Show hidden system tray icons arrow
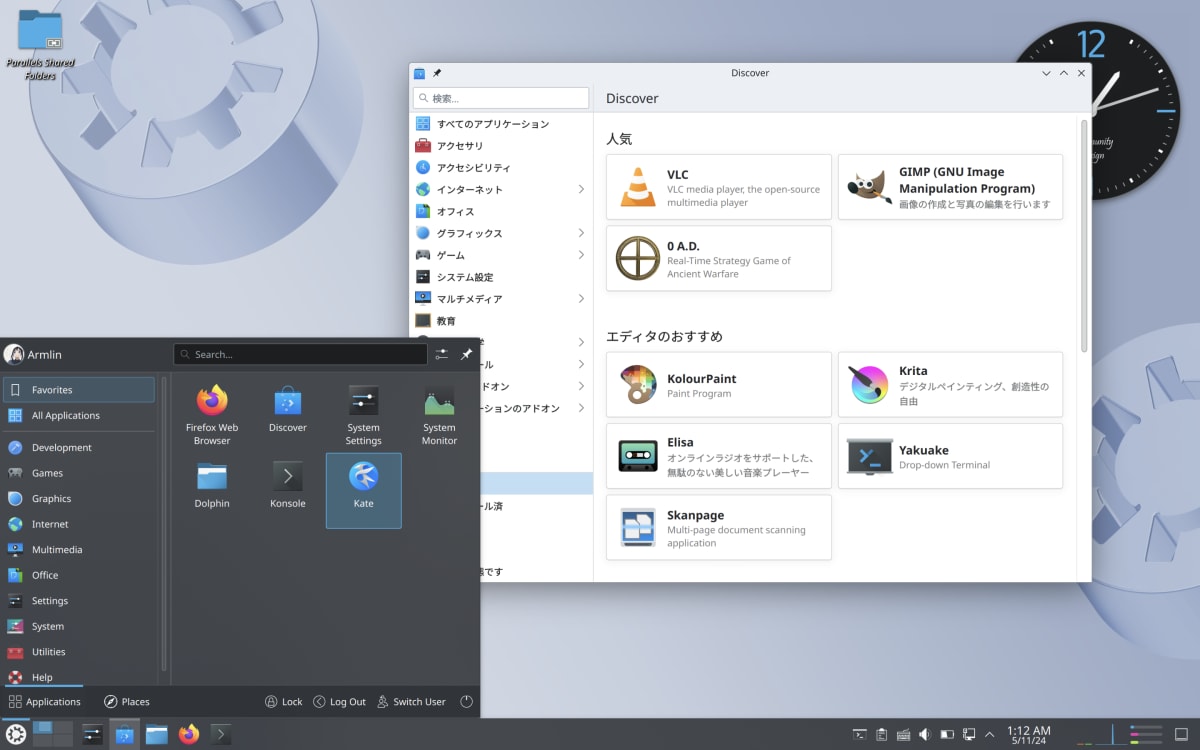 click(x=990, y=735)
